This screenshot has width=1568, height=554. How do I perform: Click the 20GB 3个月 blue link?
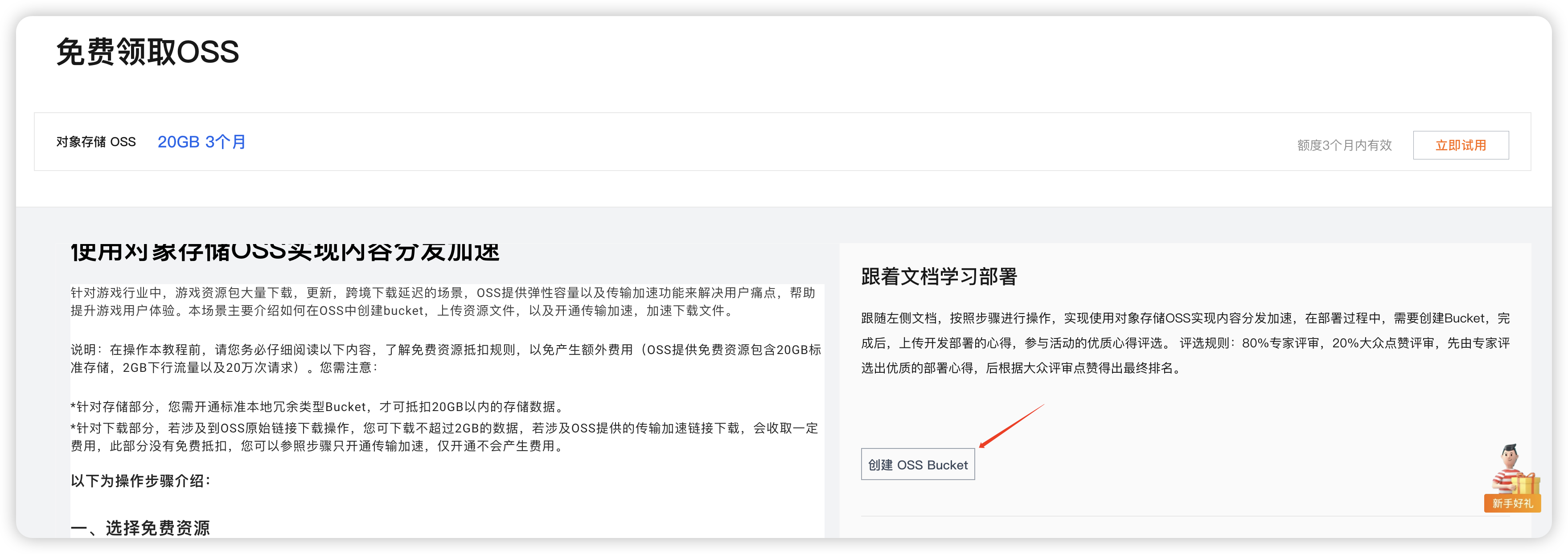click(201, 142)
